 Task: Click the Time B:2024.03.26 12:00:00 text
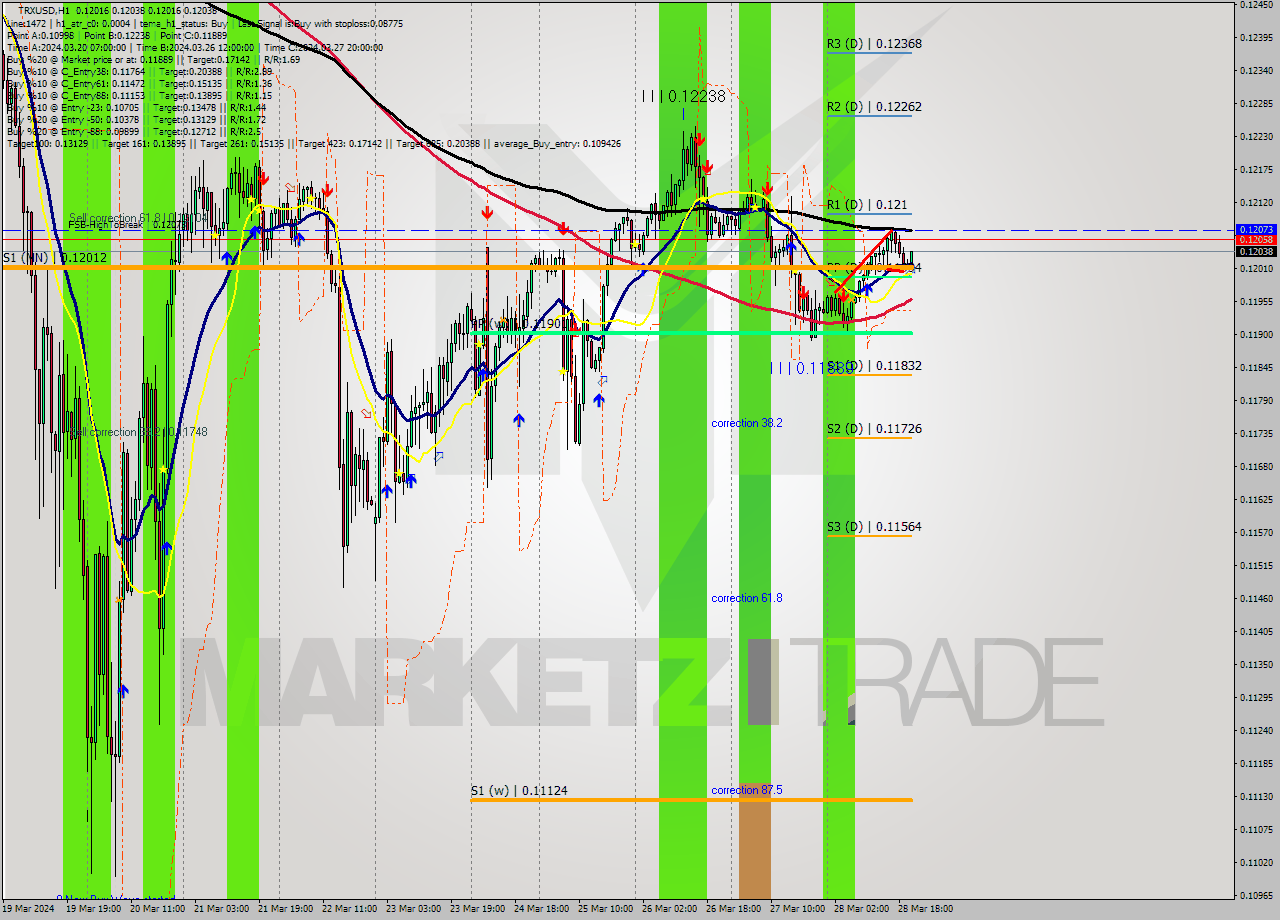(194, 47)
